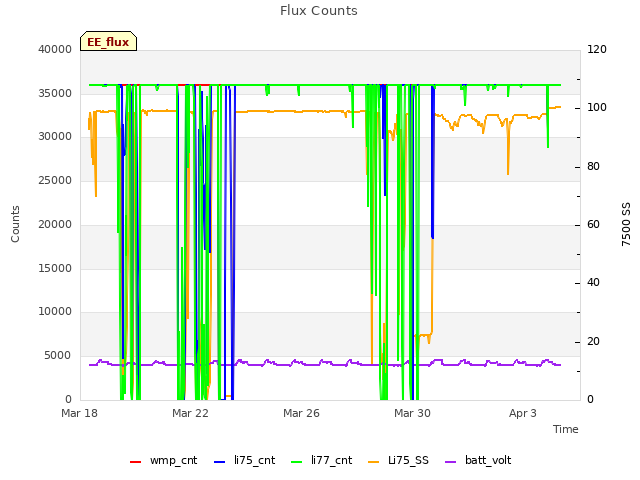Click the Mar 18 x-axis tick label

tap(80, 413)
